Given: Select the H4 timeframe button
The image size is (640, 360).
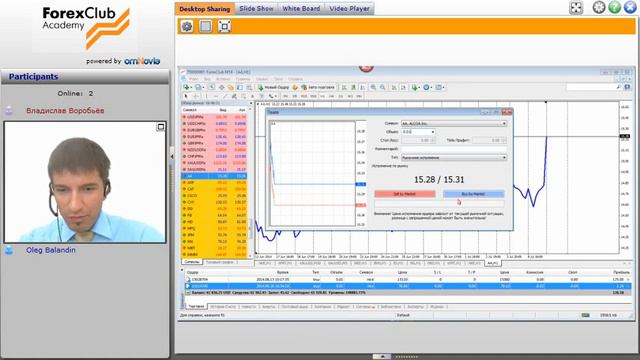Looking at the screenshot, I should [x=331, y=96].
